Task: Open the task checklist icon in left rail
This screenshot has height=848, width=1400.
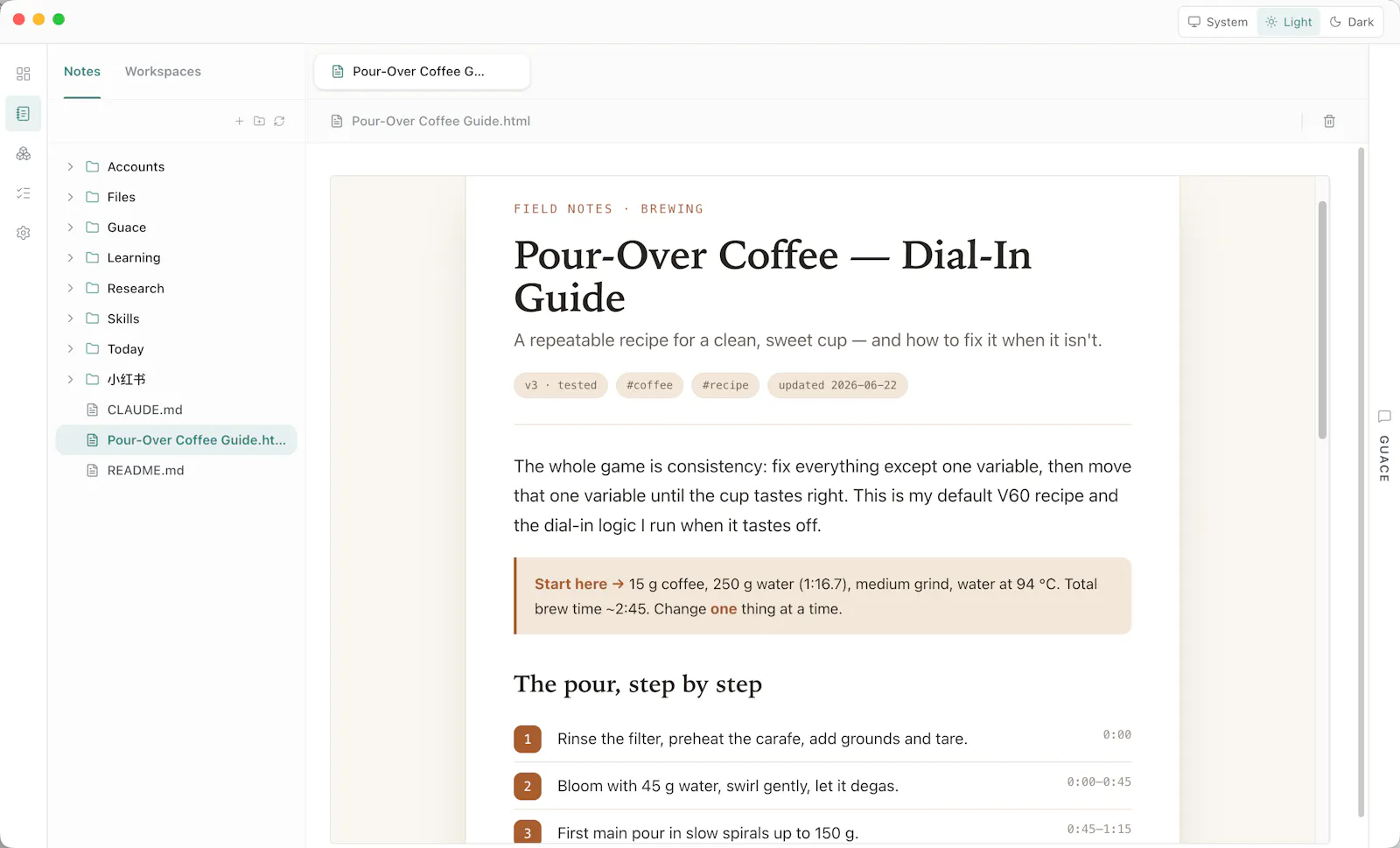Action: pyautogui.click(x=24, y=193)
